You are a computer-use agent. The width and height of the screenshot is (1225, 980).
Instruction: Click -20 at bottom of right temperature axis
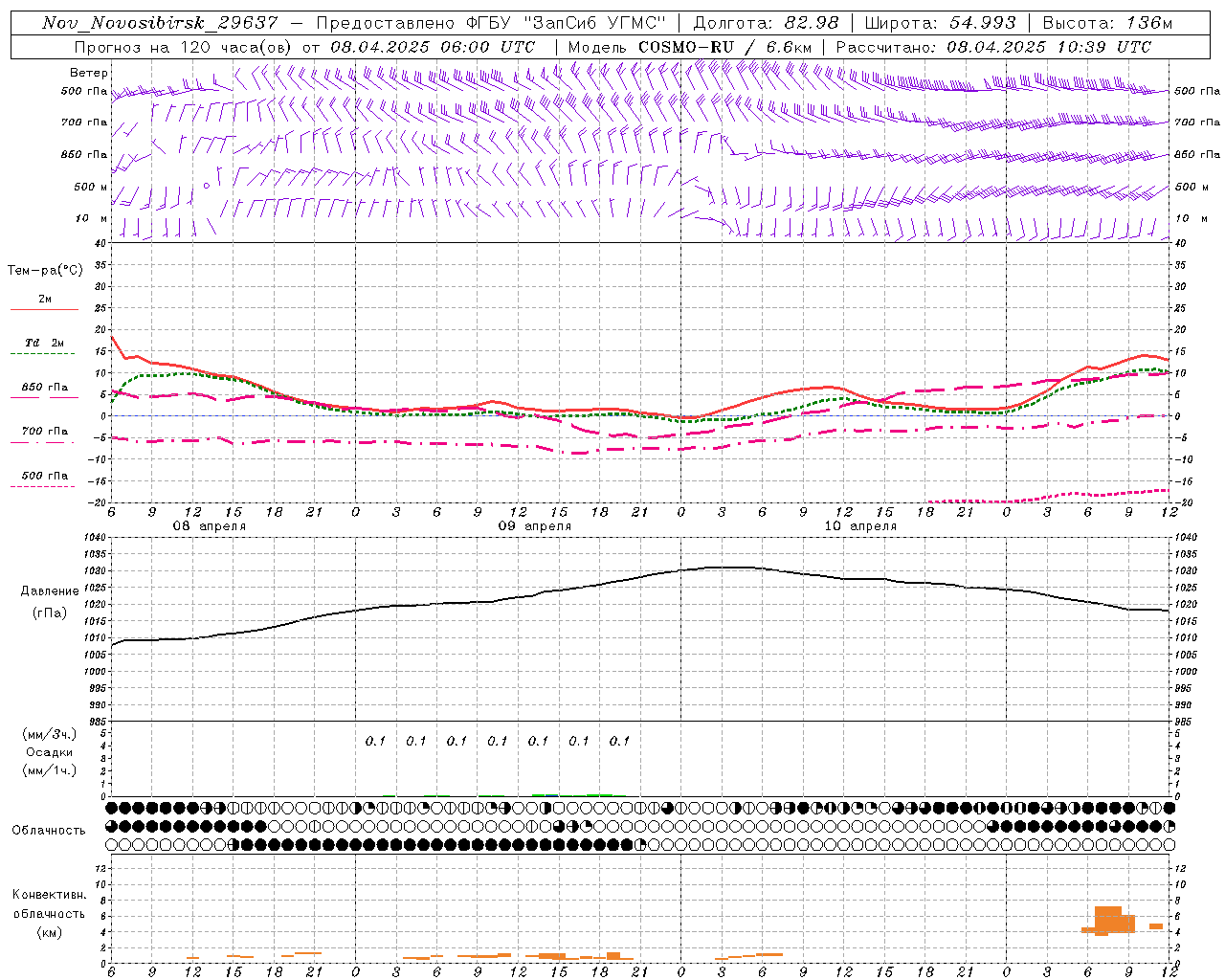[x=1183, y=502]
